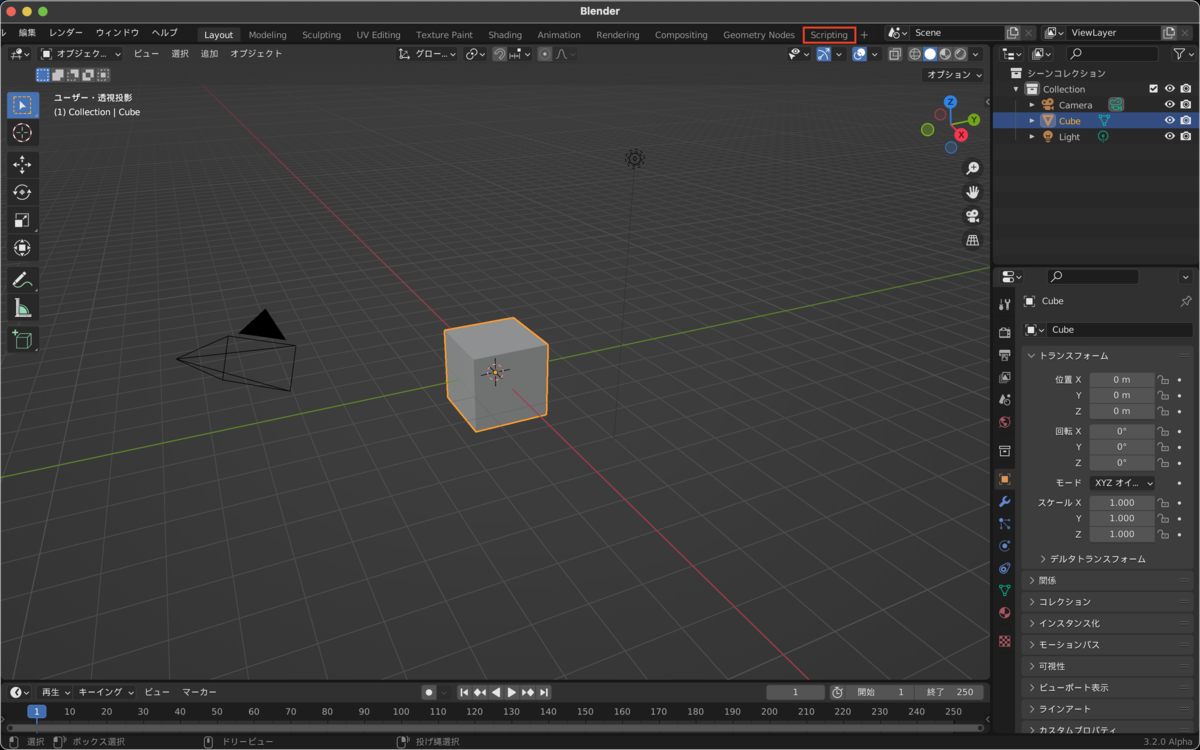This screenshot has width=1200, height=750.
Task: Expand the 関係 panel
Action: 1108,580
